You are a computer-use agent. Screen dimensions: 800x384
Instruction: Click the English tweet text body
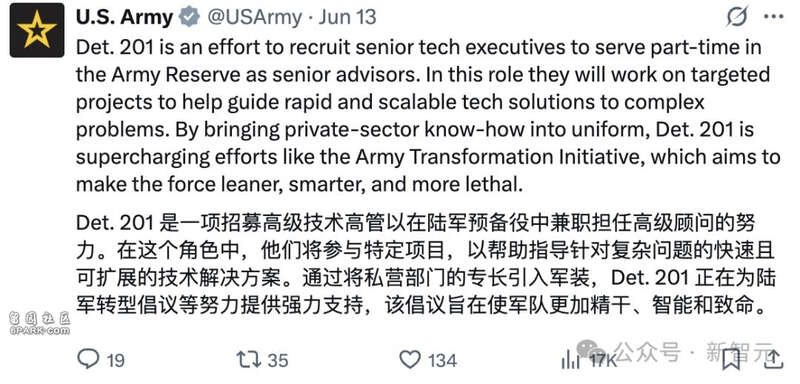pyautogui.click(x=428, y=116)
